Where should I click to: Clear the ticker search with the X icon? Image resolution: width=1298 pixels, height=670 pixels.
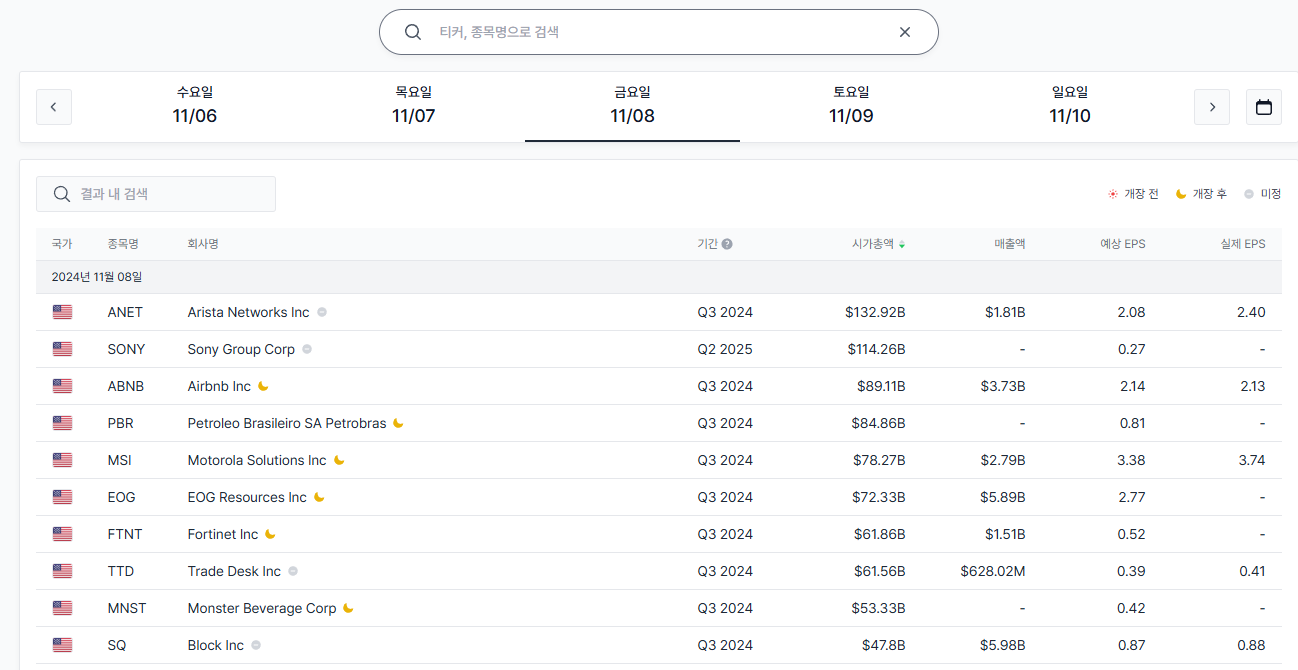pos(905,32)
